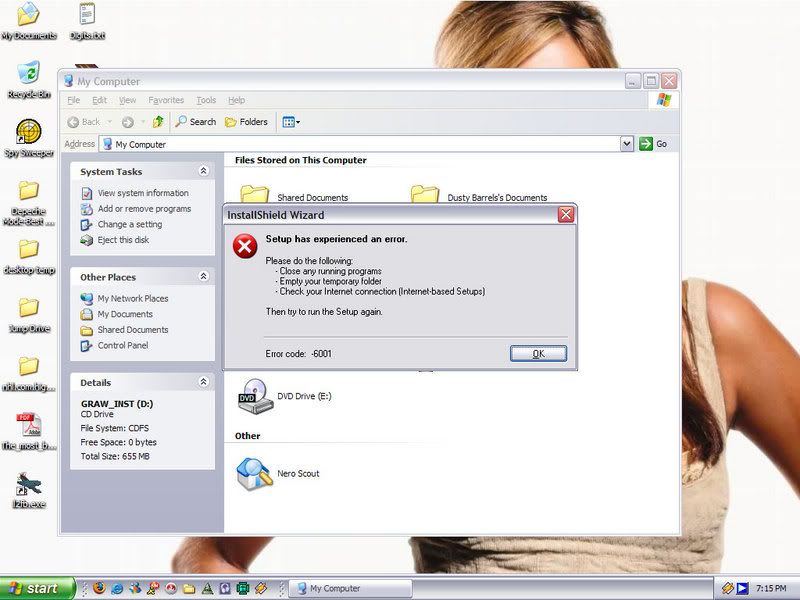Select the Nero Scout icon
The height and width of the screenshot is (600, 800).
278,473
